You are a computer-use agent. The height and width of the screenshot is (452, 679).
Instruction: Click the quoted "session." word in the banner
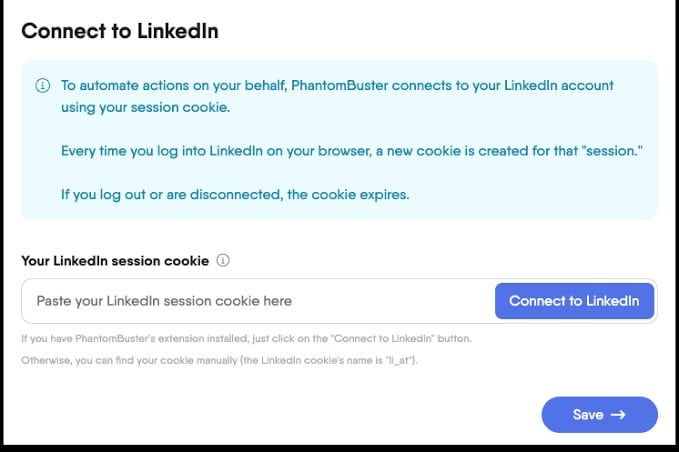click(610, 149)
